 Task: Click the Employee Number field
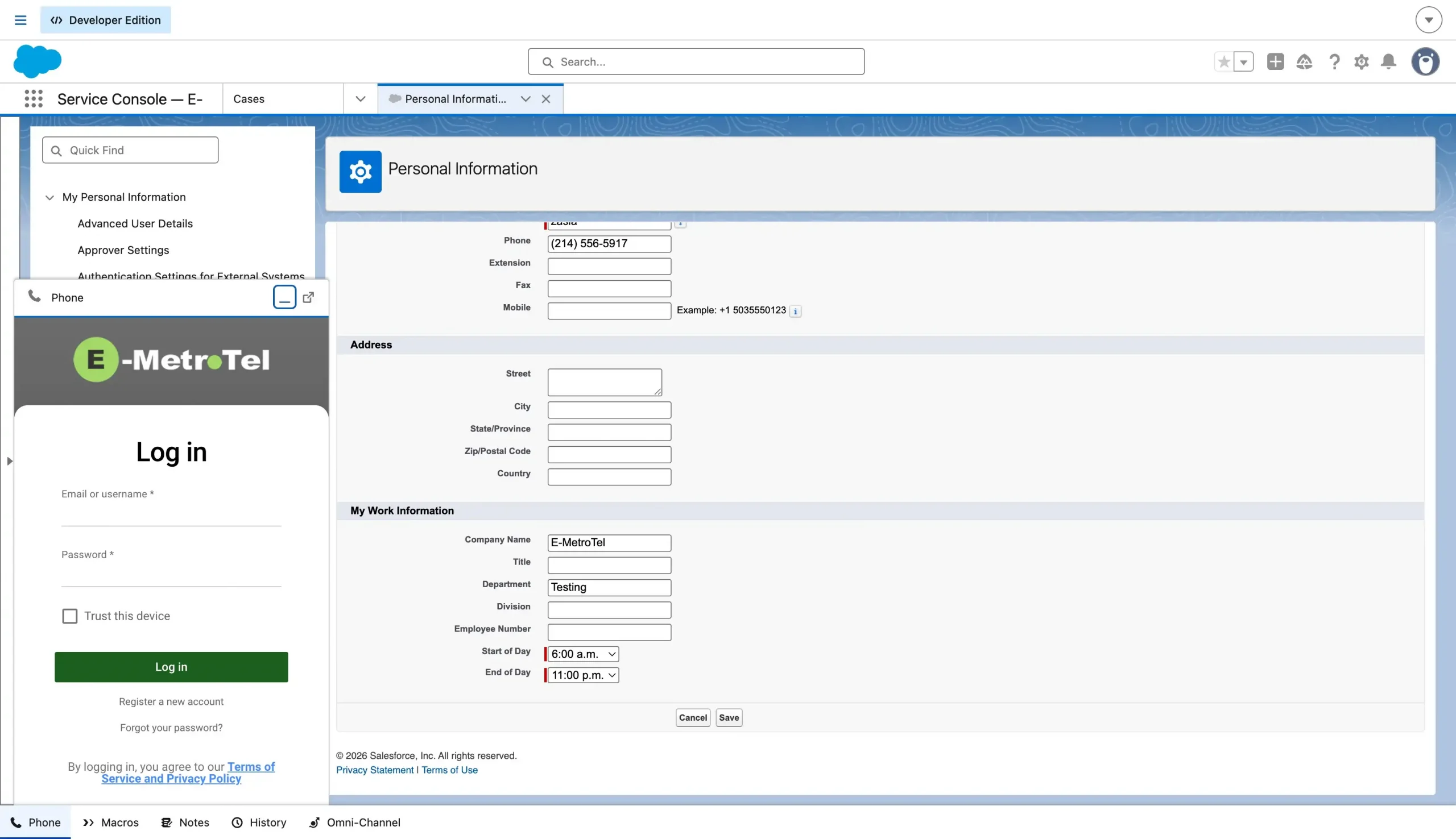[x=609, y=632]
